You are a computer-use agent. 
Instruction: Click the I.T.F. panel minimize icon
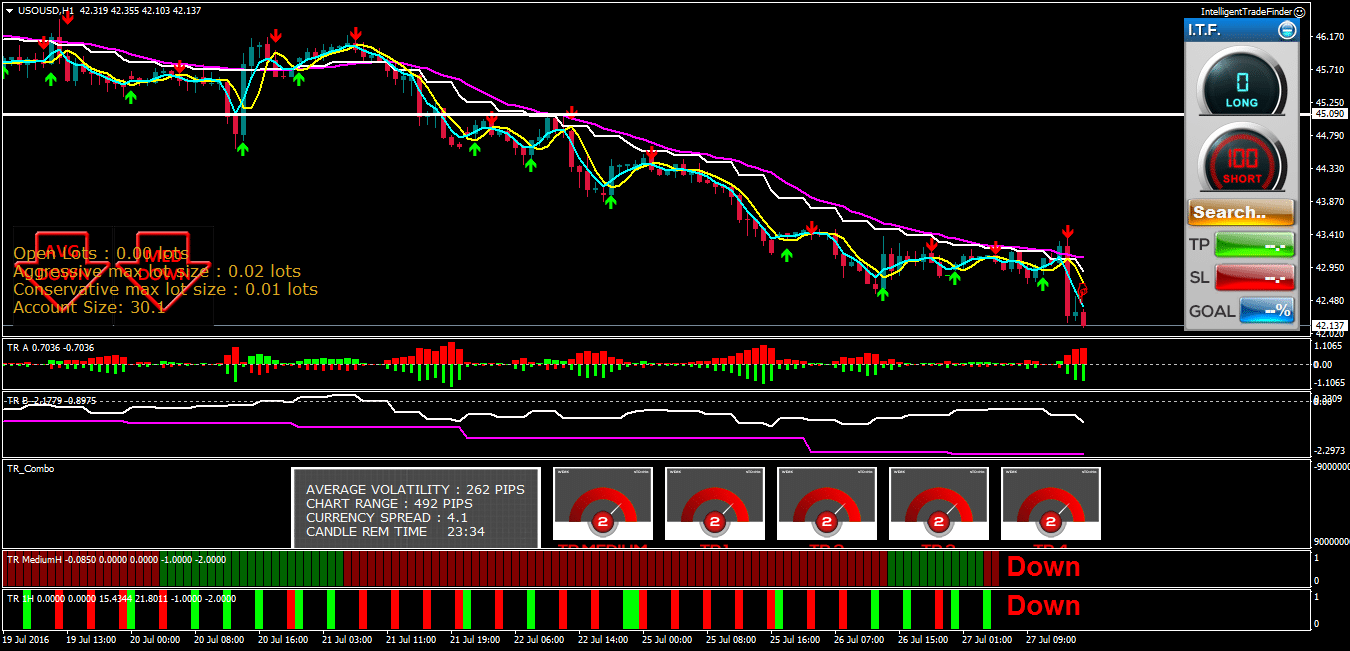point(1286,30)
